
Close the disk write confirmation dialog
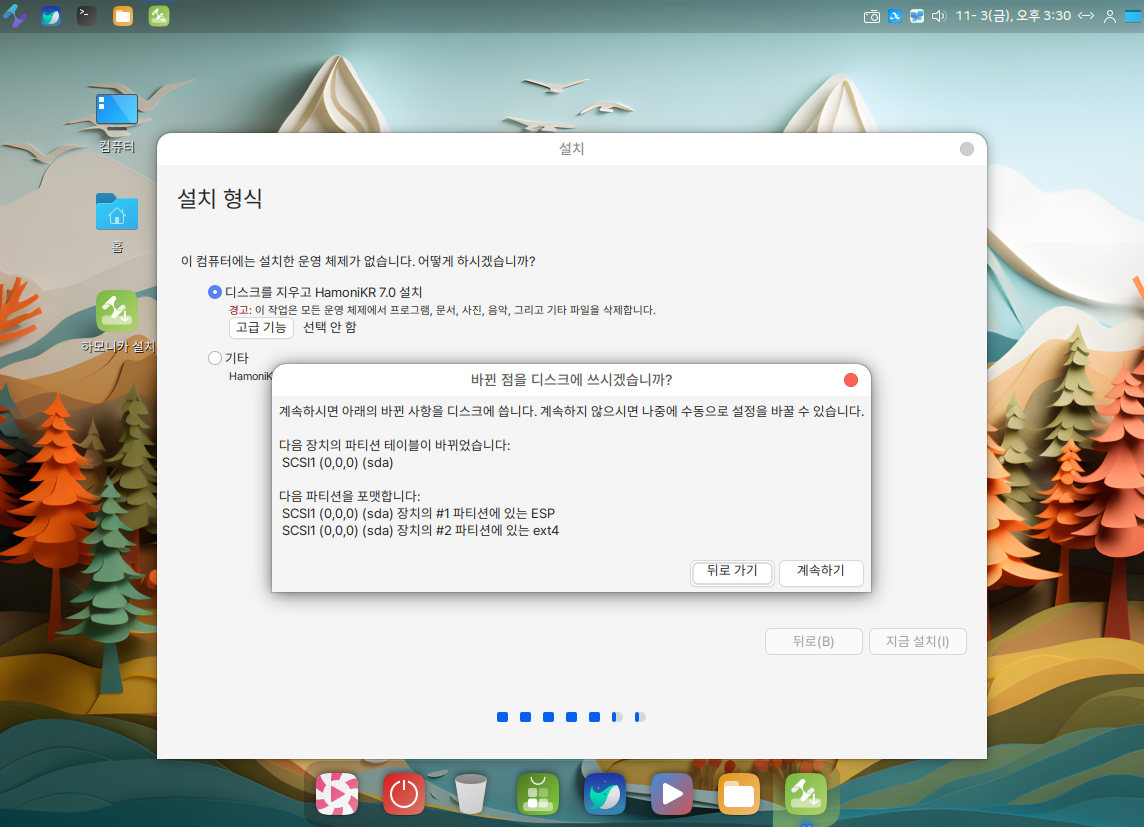tap(851, 380)
